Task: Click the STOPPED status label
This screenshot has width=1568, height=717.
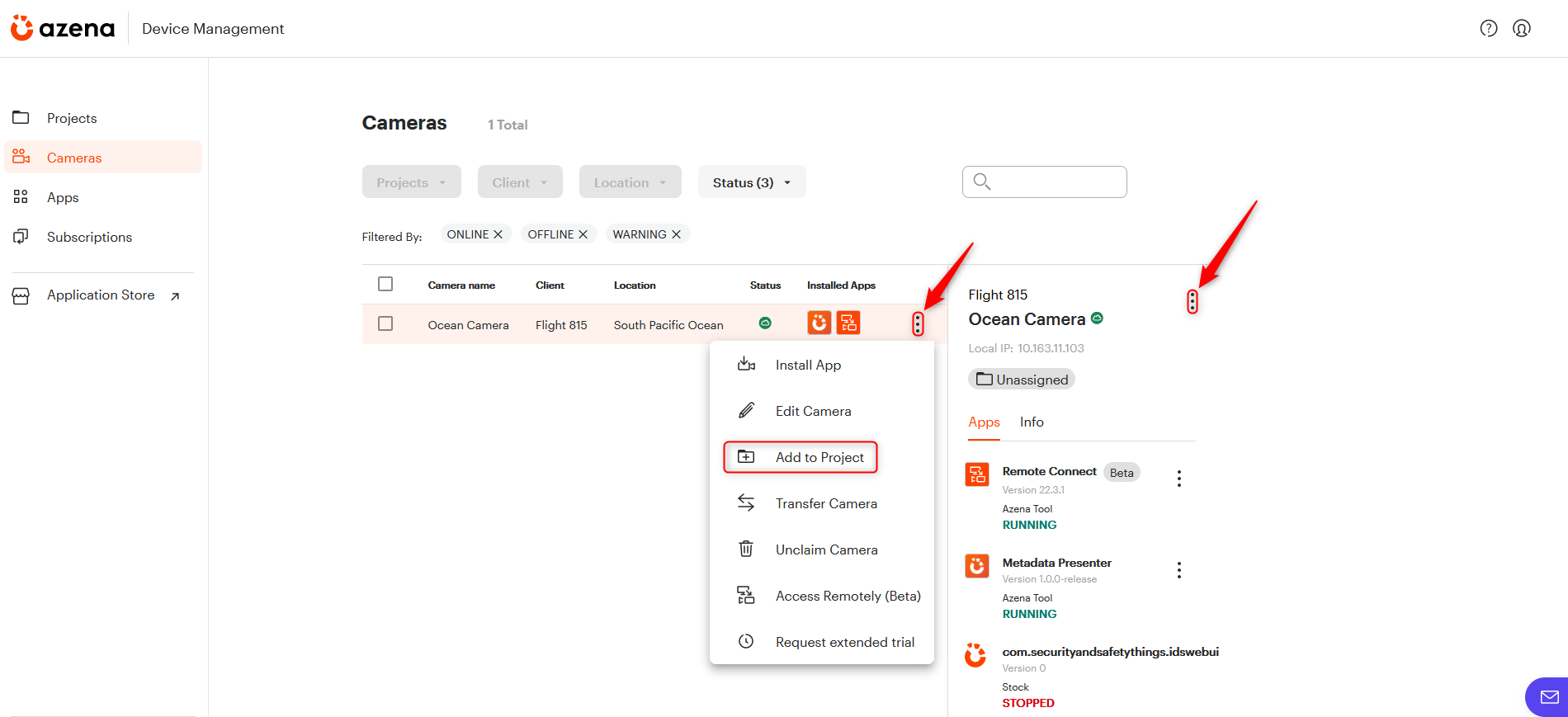Action: (1028, 703)
